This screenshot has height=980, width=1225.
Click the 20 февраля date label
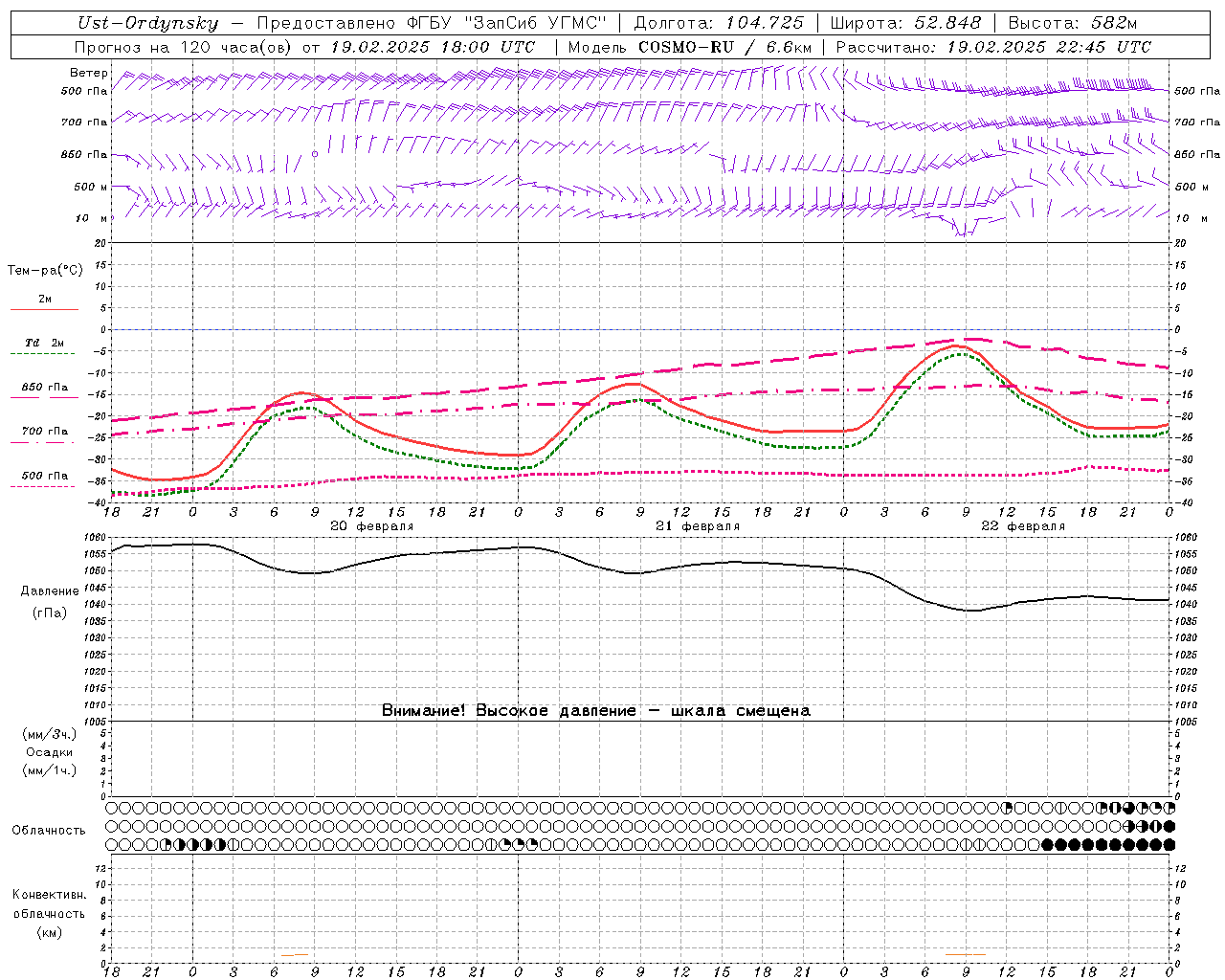click(x=371, y=526)
